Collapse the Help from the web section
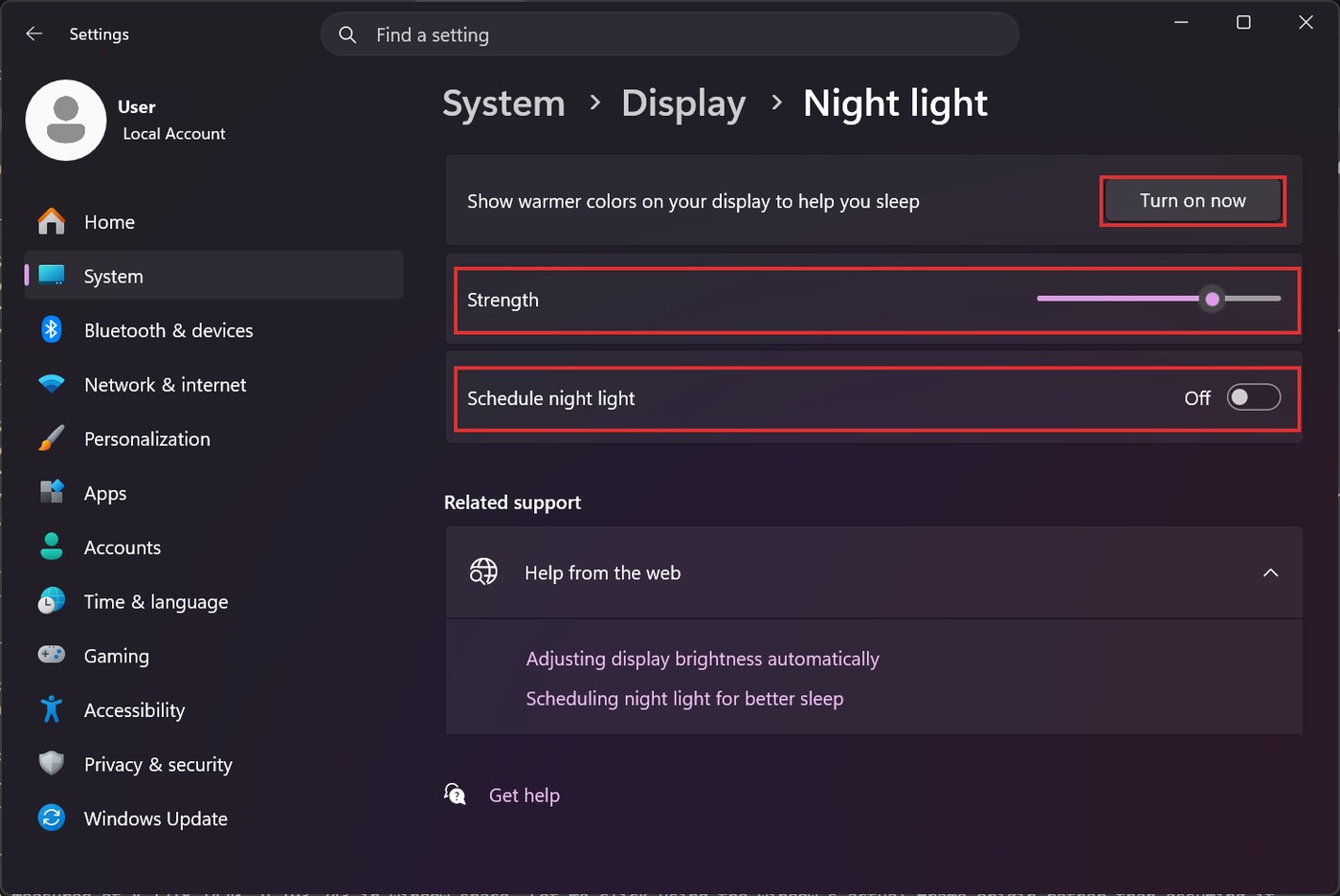 1271,572
